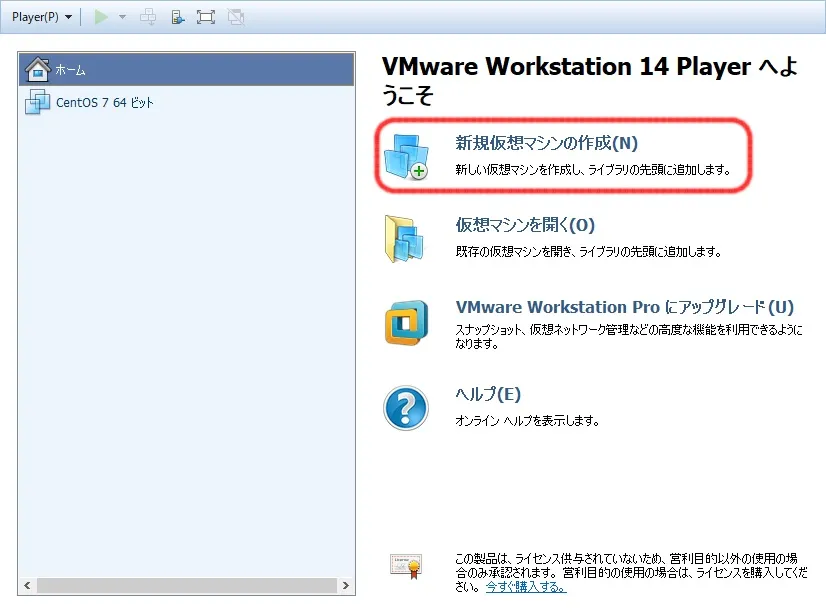Click the Send Ctrl+Alt+Del toolbar icon
Screen dimensions: 826x613
coord(148,17)
